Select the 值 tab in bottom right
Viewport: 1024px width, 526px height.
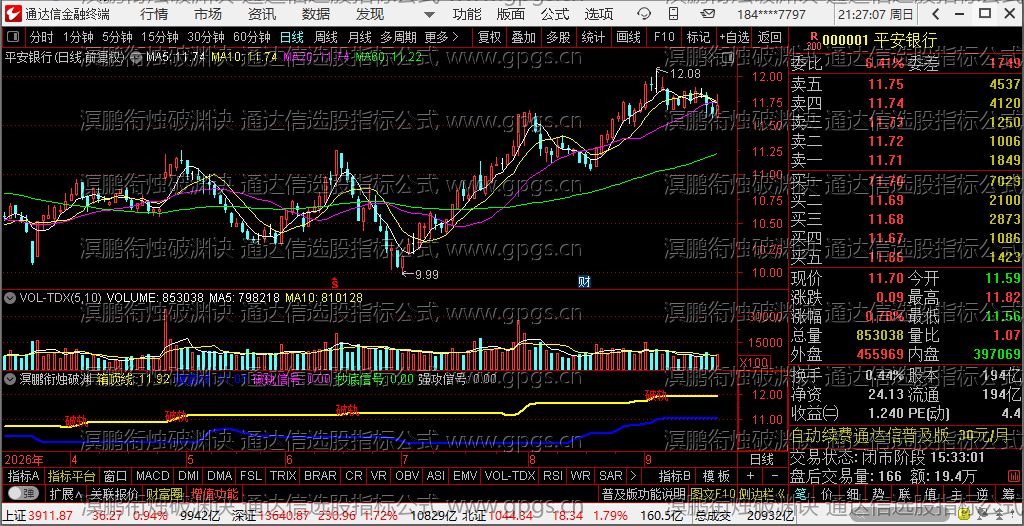[930, 493]
